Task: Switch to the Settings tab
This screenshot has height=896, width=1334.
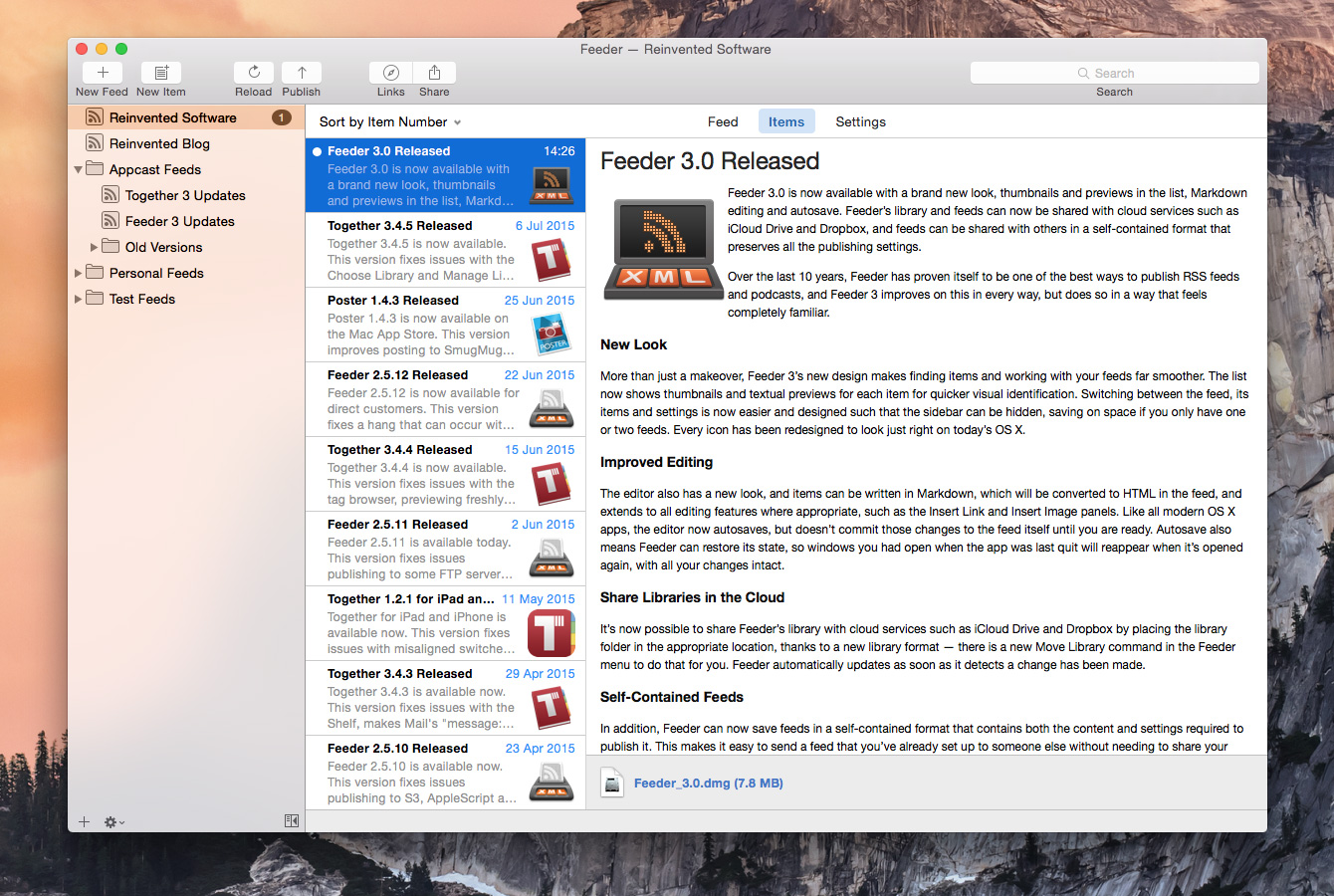Action: tap(860, 121)
